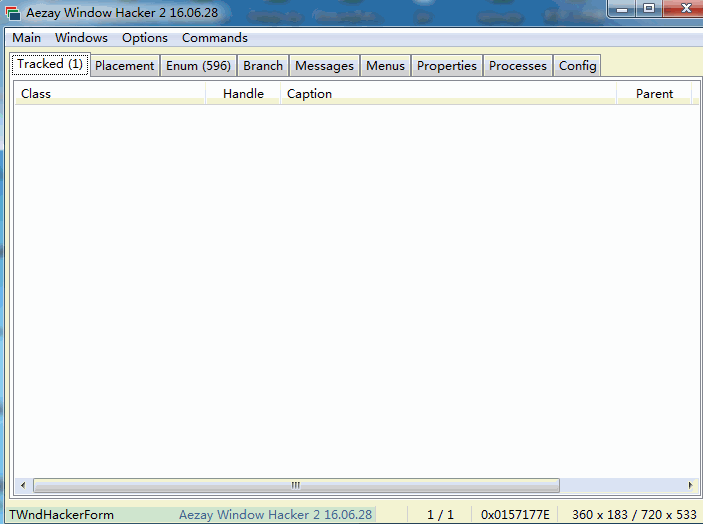Open the Windows menu
This screenshot has width=703, height=524.
(81, 38)
